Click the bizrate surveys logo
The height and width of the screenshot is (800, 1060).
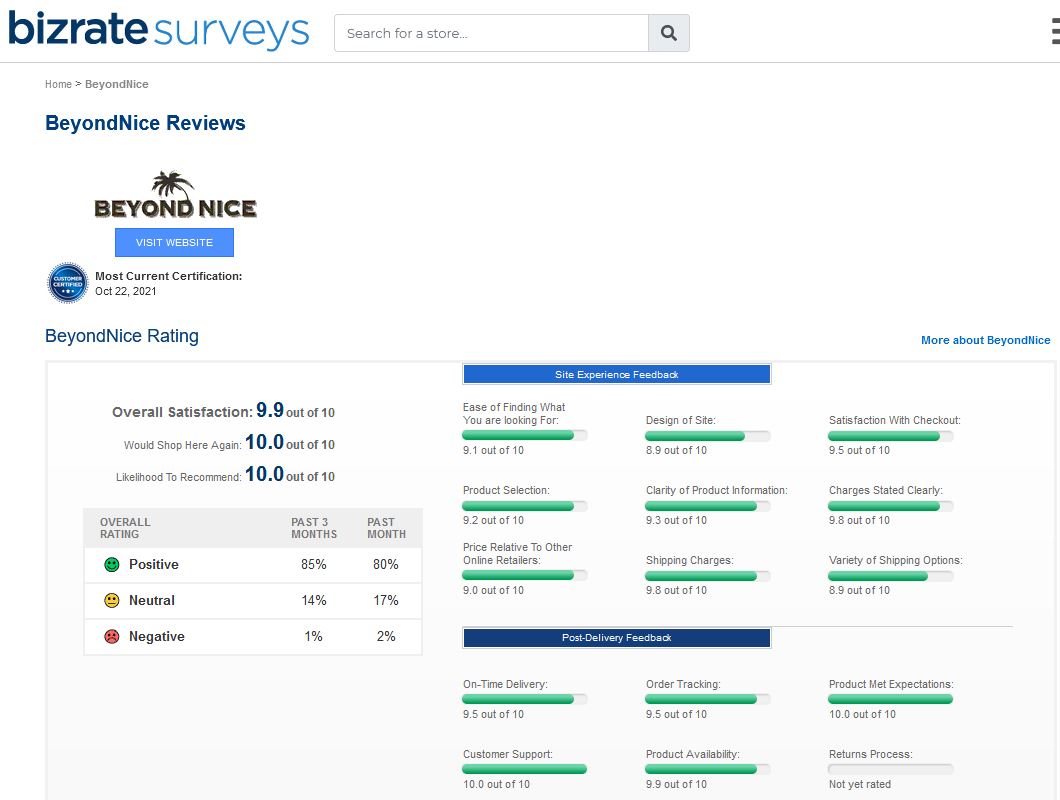[159, 30]
